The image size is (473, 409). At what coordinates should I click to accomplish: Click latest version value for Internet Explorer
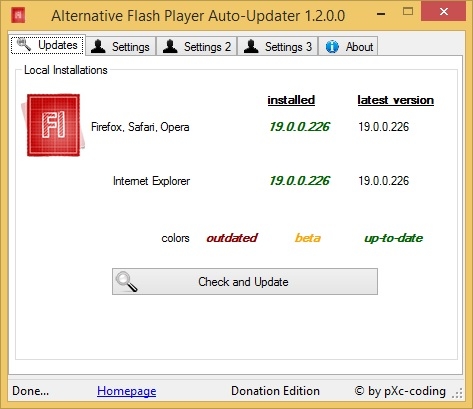coord(384,181)
